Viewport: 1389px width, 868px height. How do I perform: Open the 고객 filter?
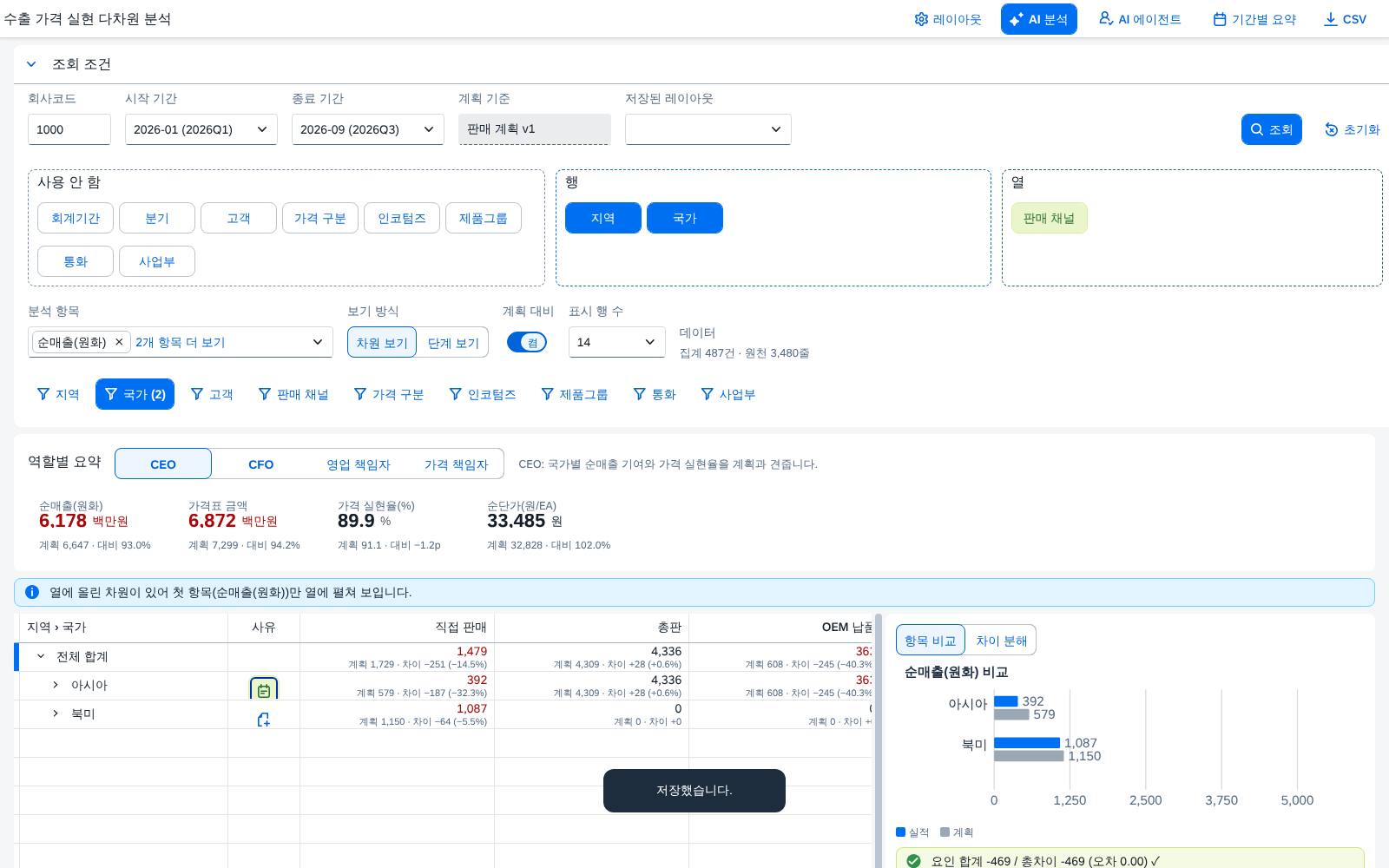(211, 394)
